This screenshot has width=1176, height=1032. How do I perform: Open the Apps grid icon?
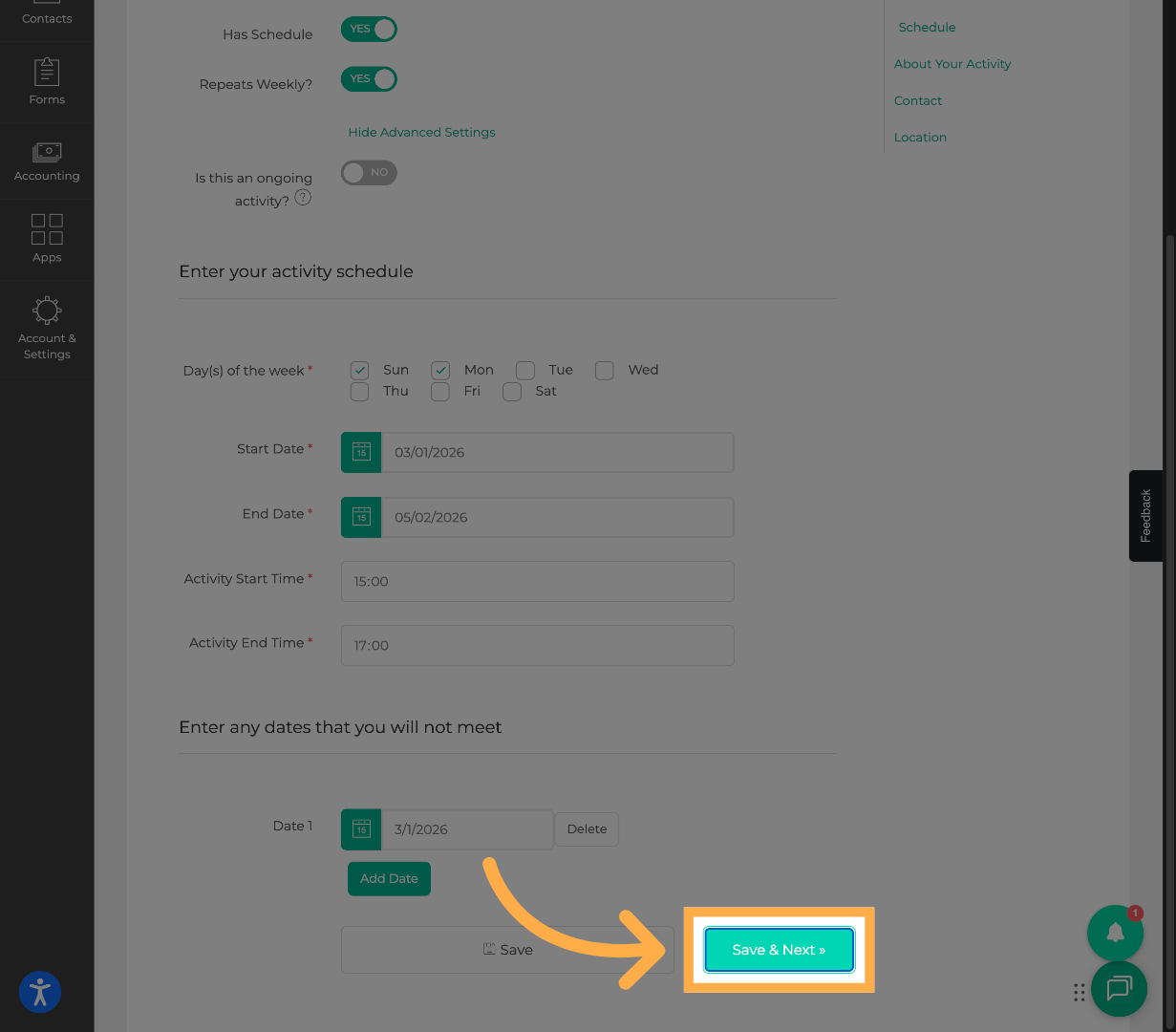47,229
